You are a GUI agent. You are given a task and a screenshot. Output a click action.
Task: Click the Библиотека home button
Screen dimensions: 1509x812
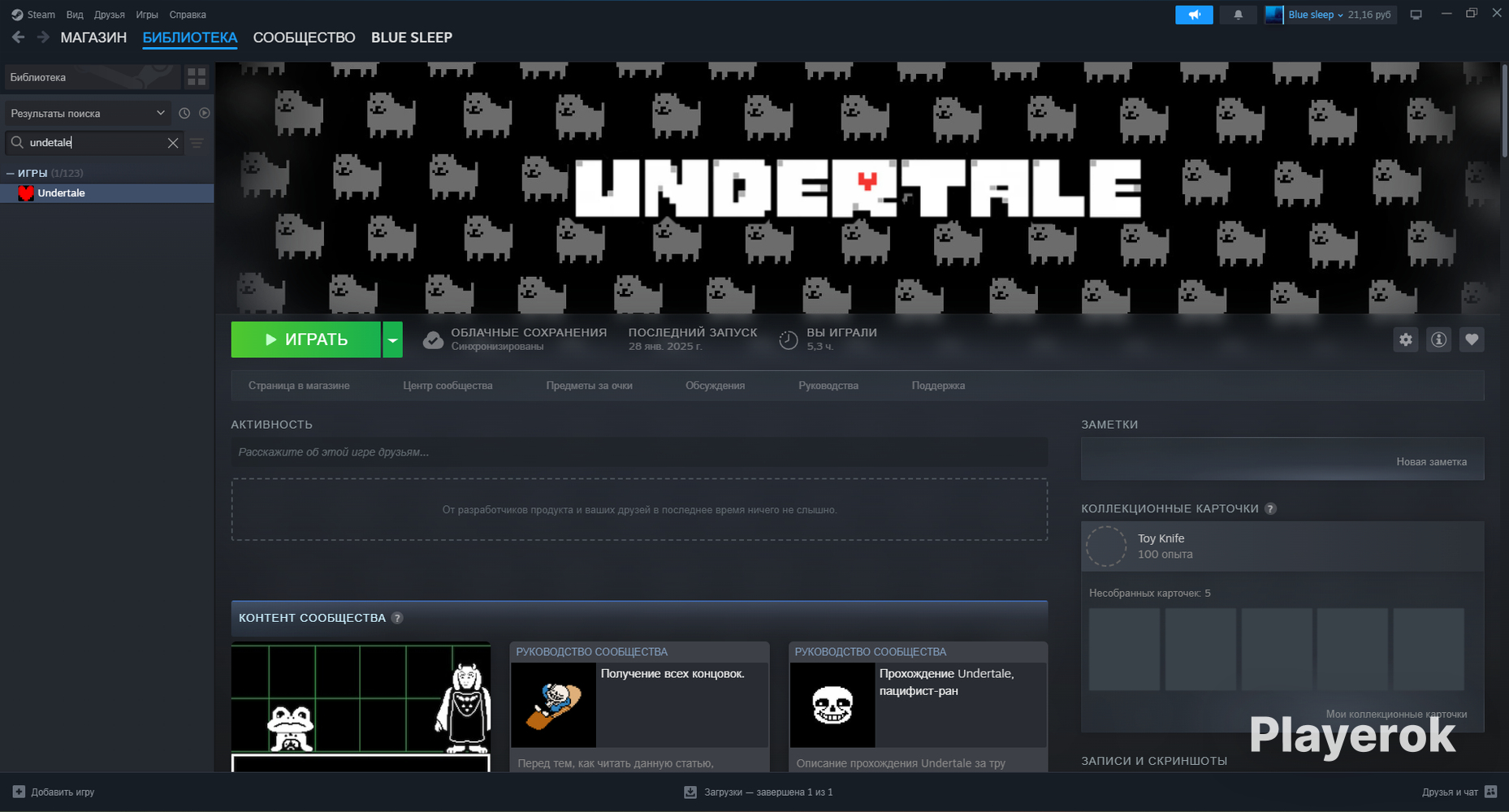93,77
